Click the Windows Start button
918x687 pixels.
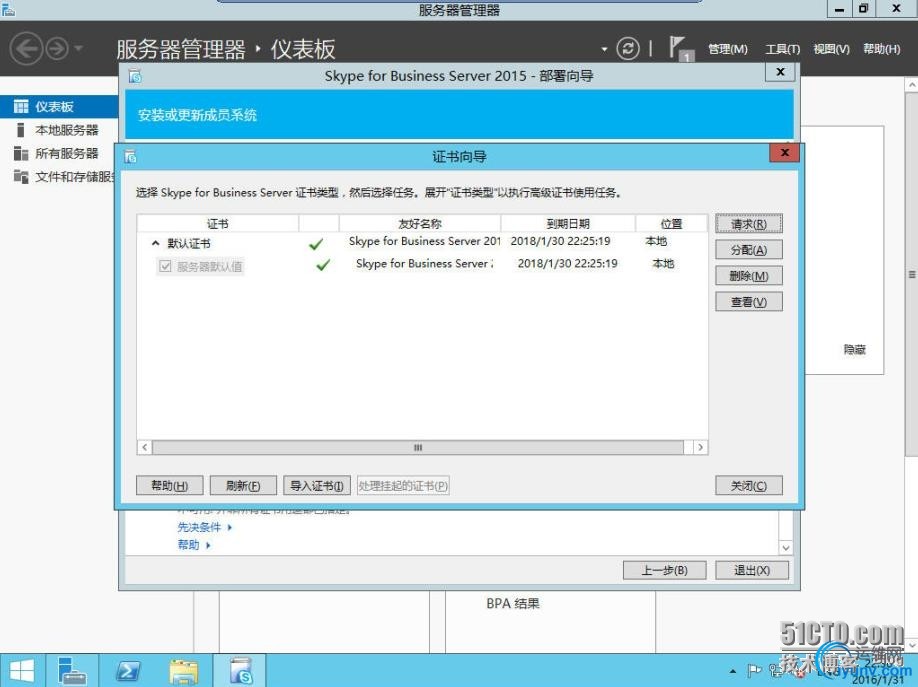click(x=22, y=671)
